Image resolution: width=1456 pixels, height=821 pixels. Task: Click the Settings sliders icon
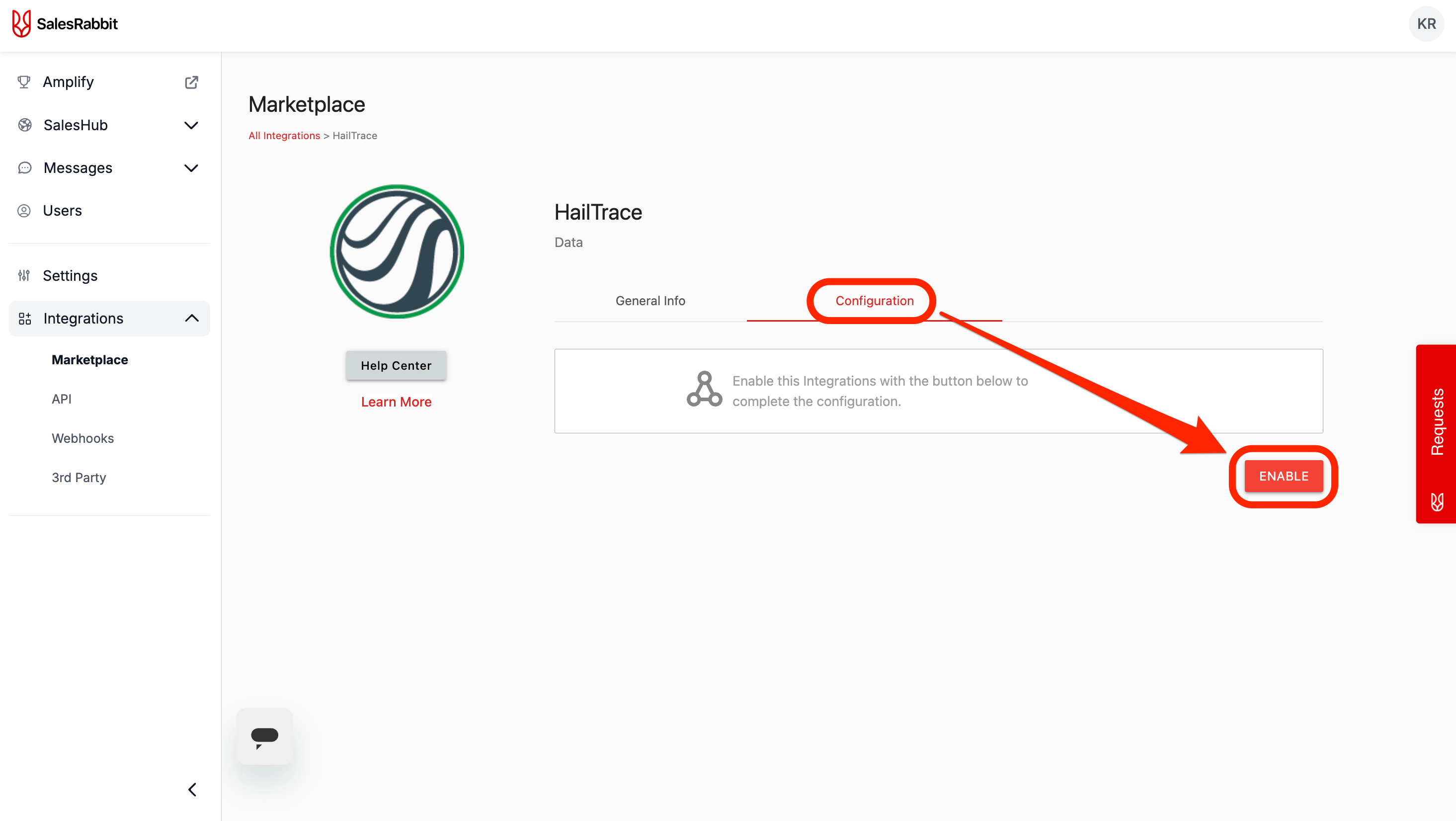coord(24,275)
